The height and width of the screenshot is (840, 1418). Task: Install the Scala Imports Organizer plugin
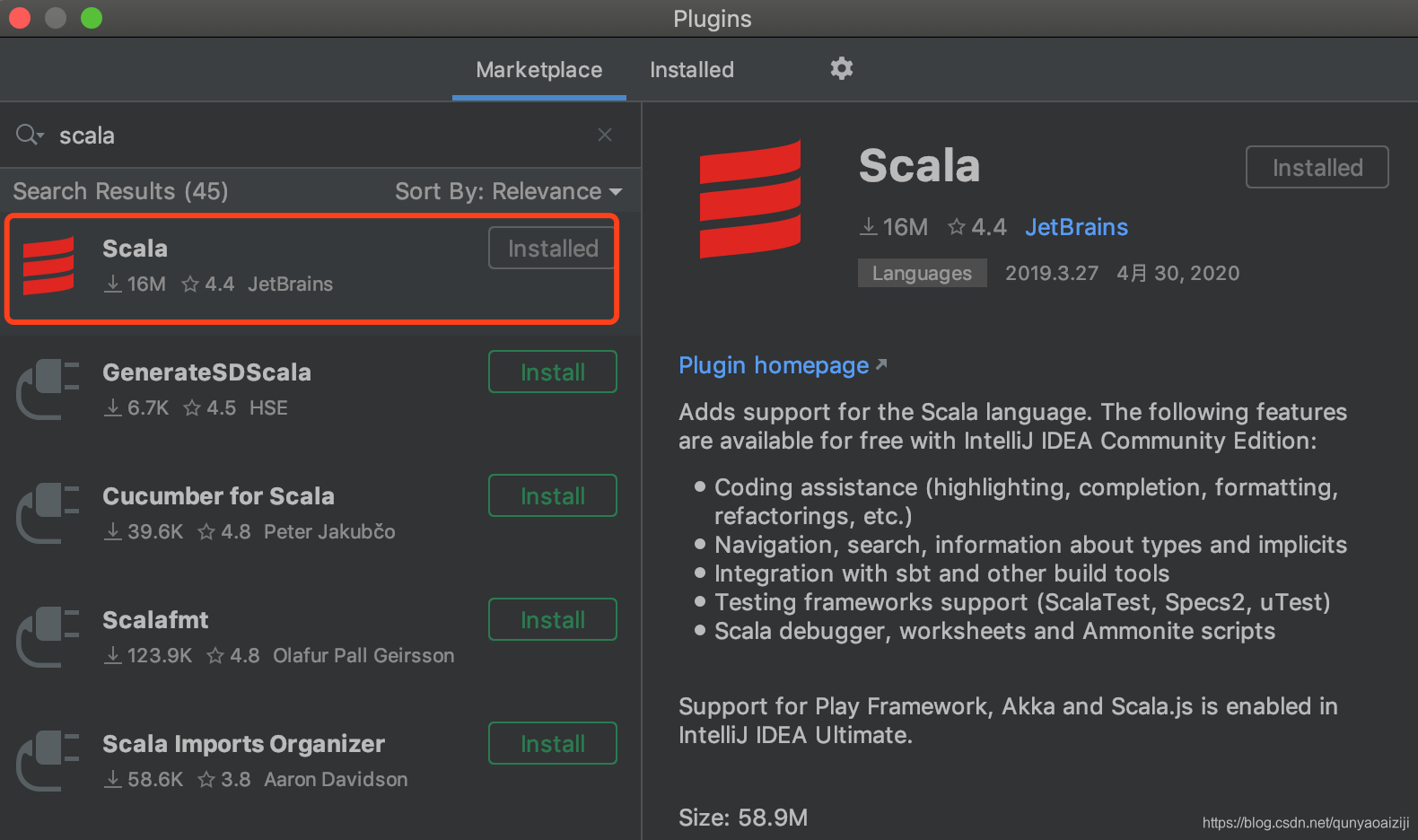click(552, 744)
